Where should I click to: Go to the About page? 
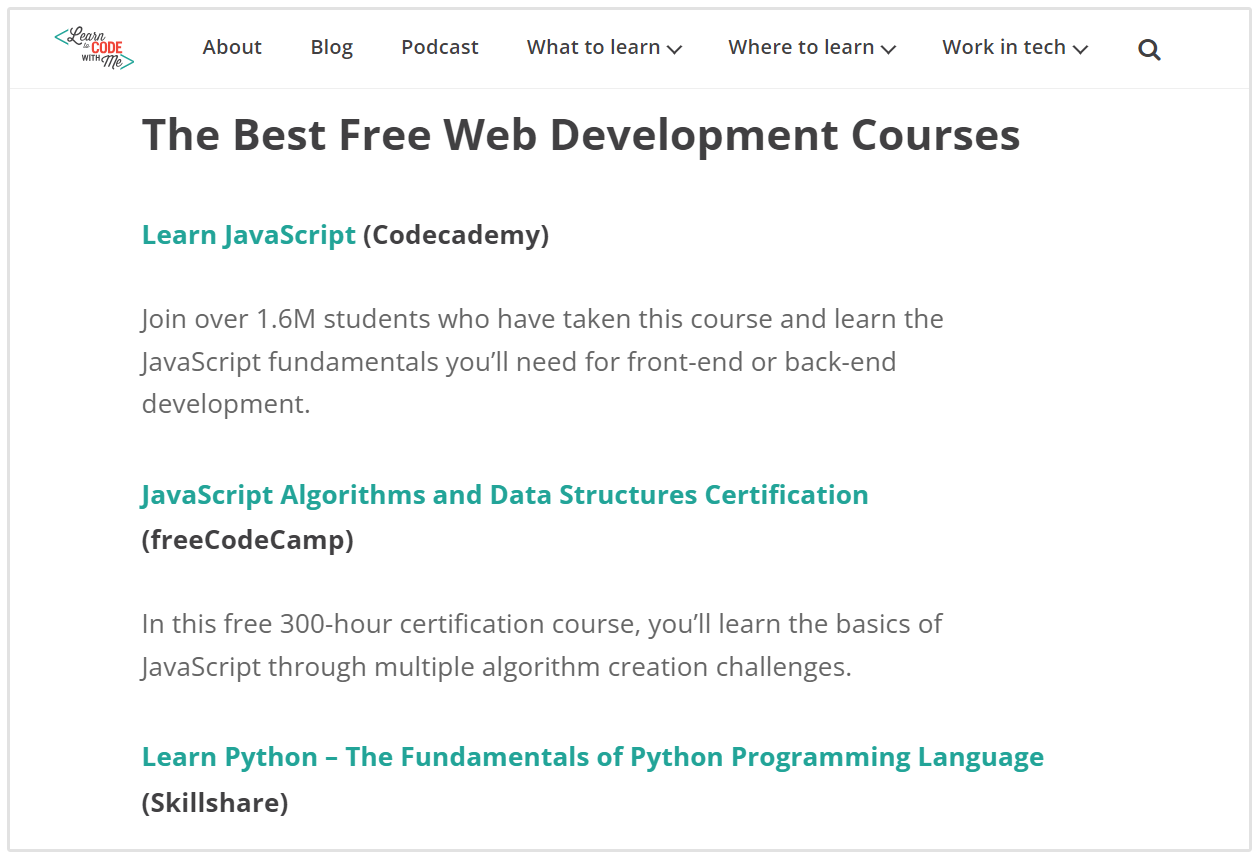point(232,47)
